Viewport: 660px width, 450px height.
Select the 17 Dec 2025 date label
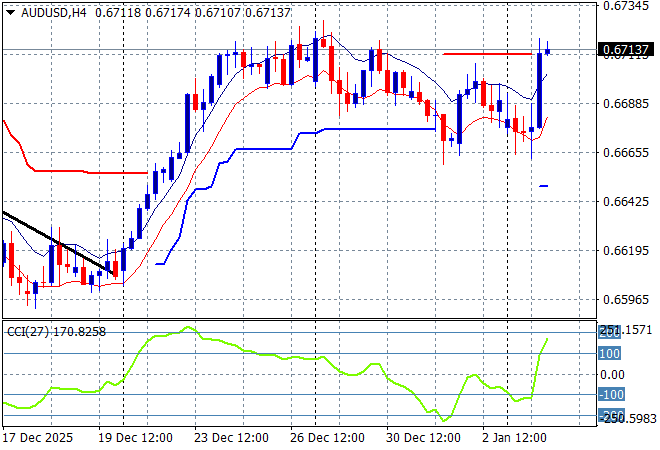37,438
